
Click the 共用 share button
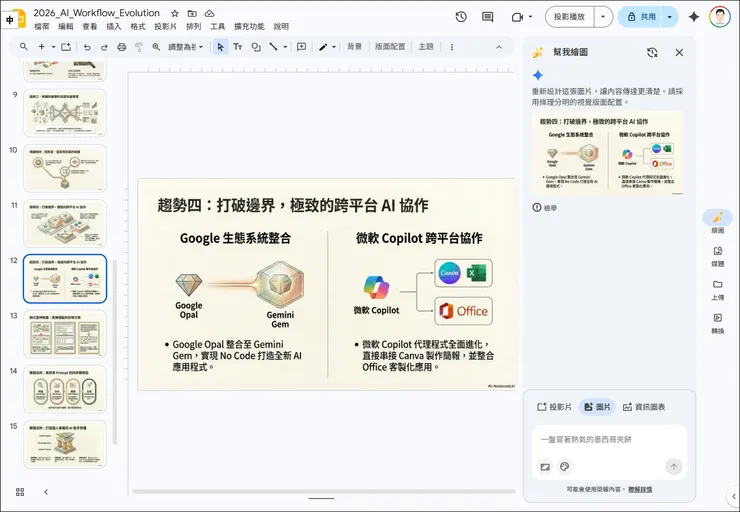coord(640,17)
